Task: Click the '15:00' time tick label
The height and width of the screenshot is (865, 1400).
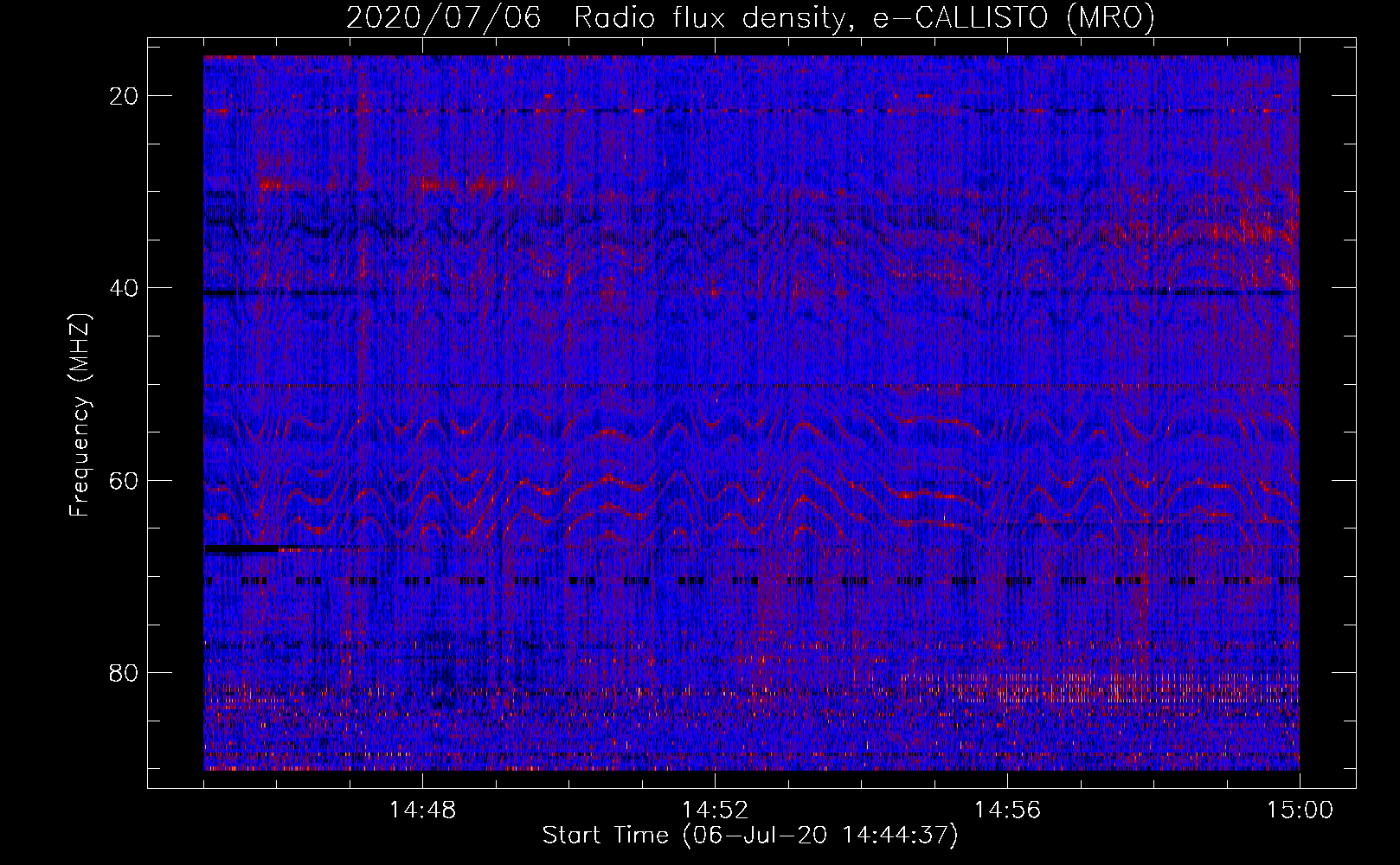Action: [1300, 811]
